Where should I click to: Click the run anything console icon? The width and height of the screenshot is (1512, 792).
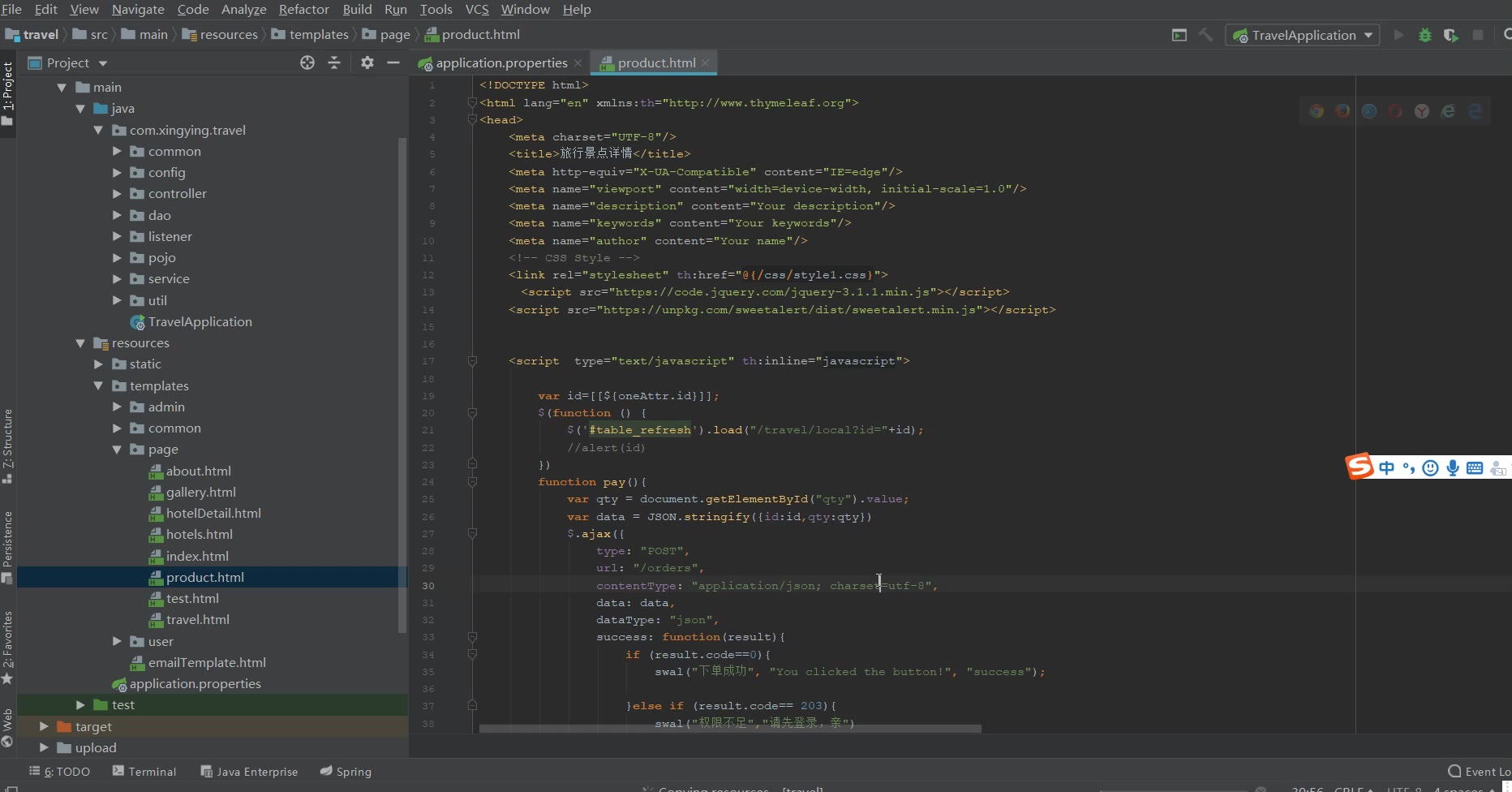click(1179, 35)
